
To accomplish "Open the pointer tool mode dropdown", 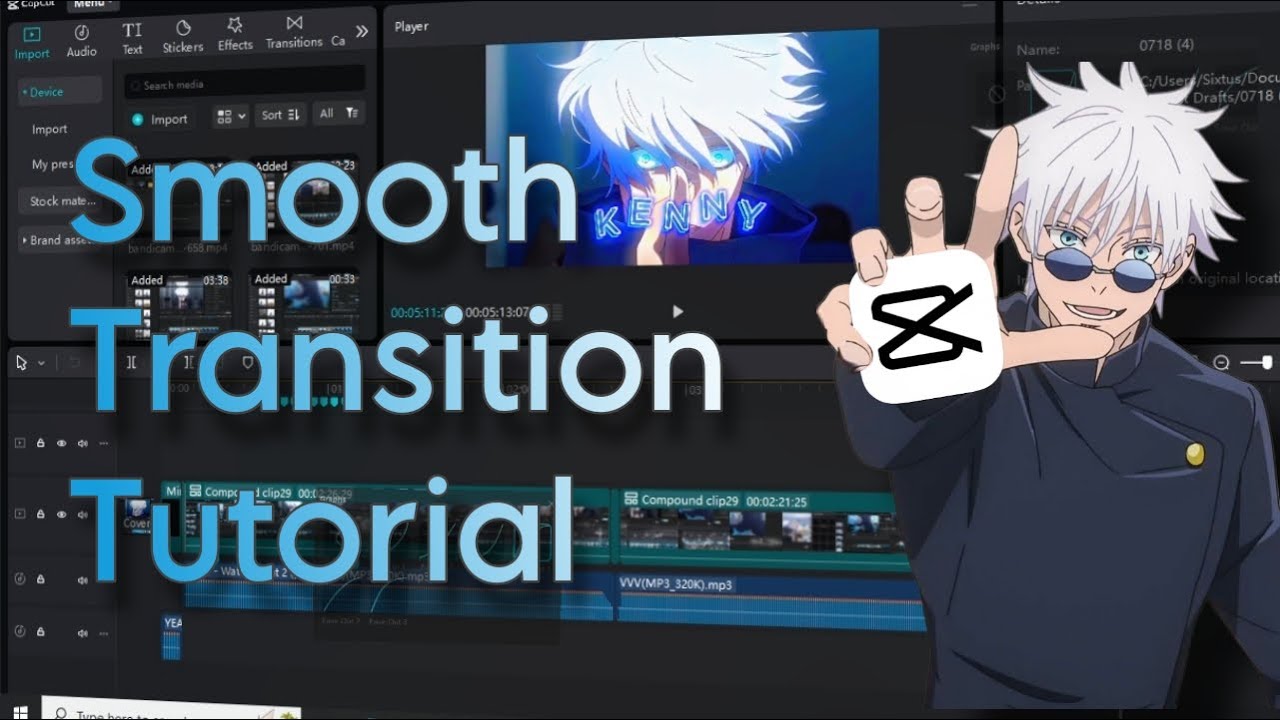I will [41, 363].
